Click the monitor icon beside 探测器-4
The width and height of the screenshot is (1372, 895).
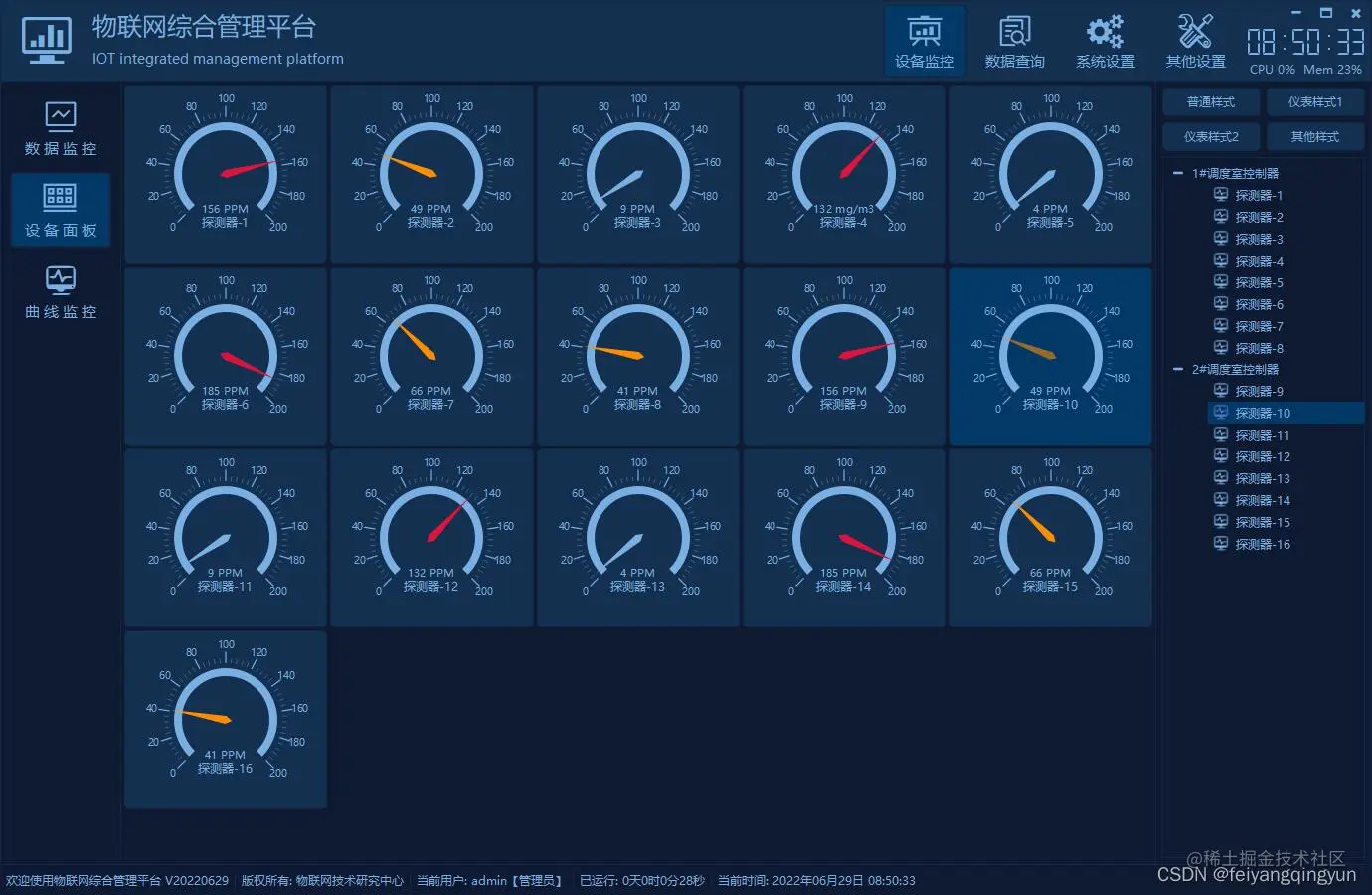tap(1221, 261)
